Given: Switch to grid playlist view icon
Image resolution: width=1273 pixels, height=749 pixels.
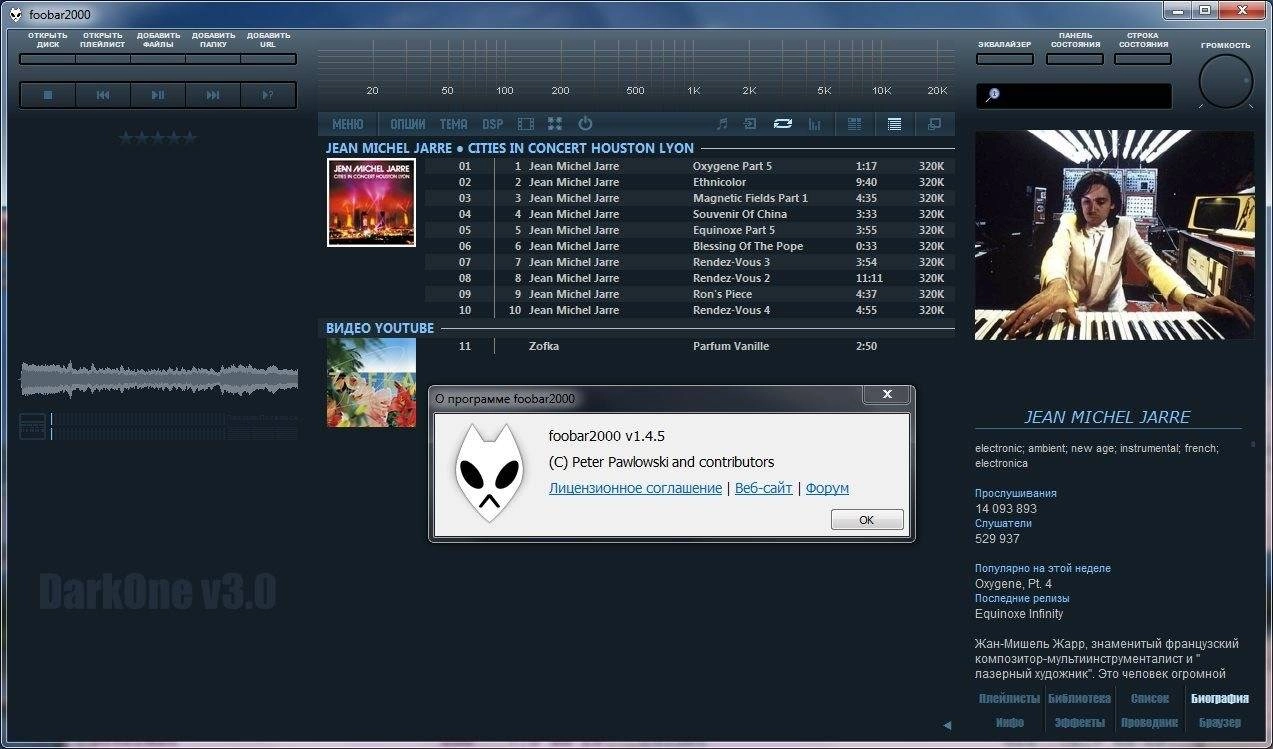Looking at the screenshot, I should coord(854,124).
